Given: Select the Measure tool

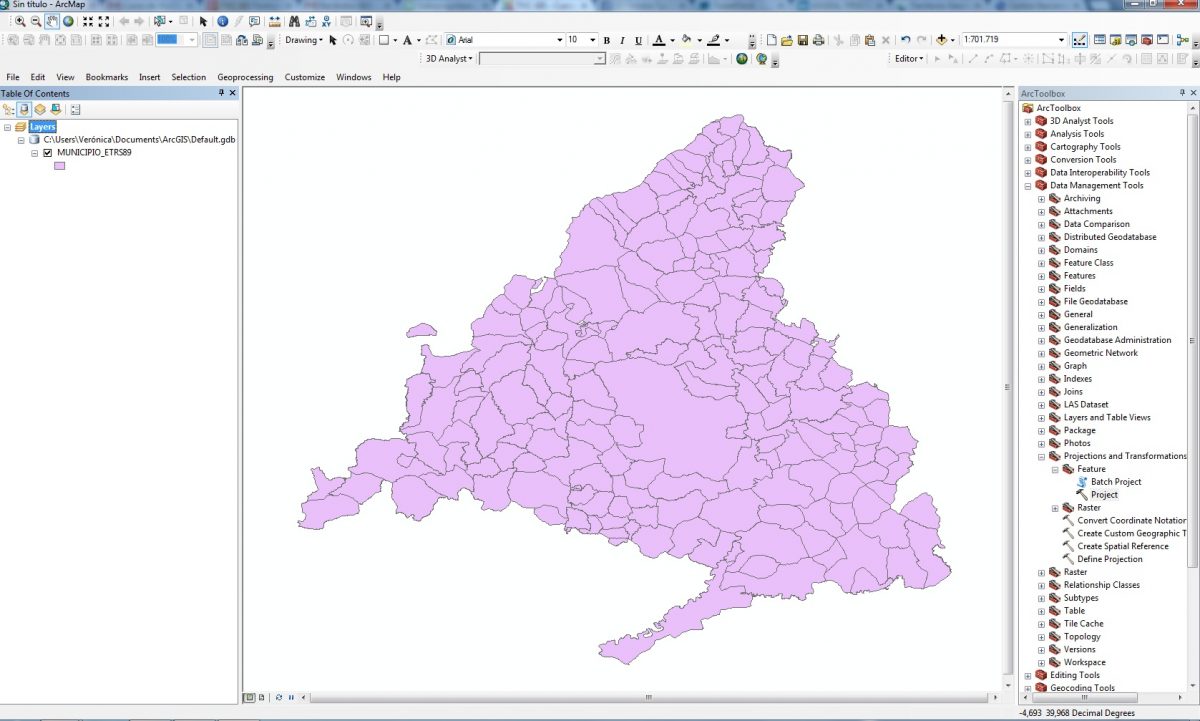Looking at the screenshot, I should pos(274,20).
